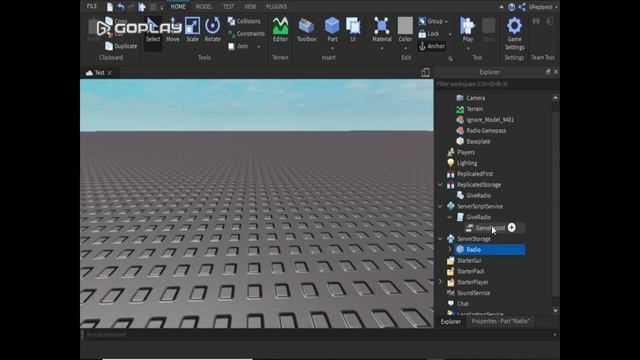The height and width of the screenshot is (360, 640).
Task: Insert a new Part
Action: [332, 29]
